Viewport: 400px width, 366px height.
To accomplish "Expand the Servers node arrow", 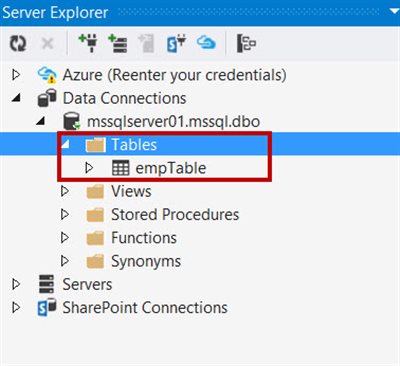I will [16, 284].
